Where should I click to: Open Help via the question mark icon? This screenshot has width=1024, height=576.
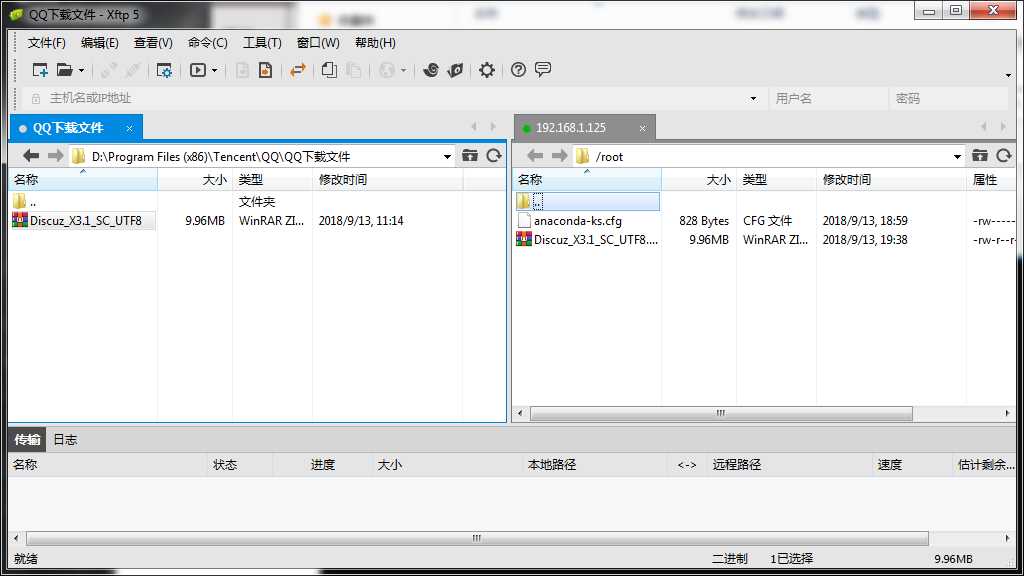click(x=518, y=70)
